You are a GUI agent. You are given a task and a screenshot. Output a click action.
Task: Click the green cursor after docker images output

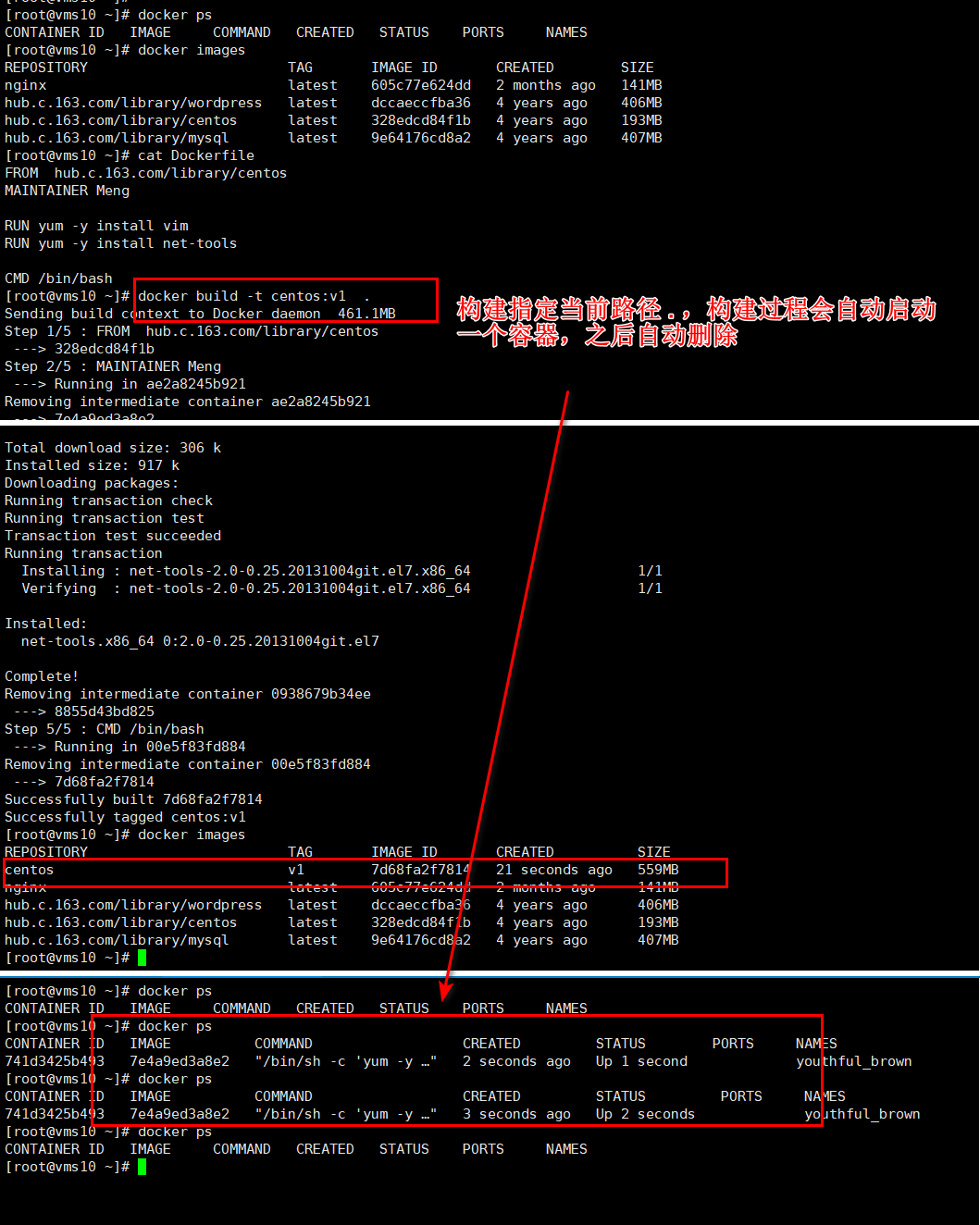142,958
